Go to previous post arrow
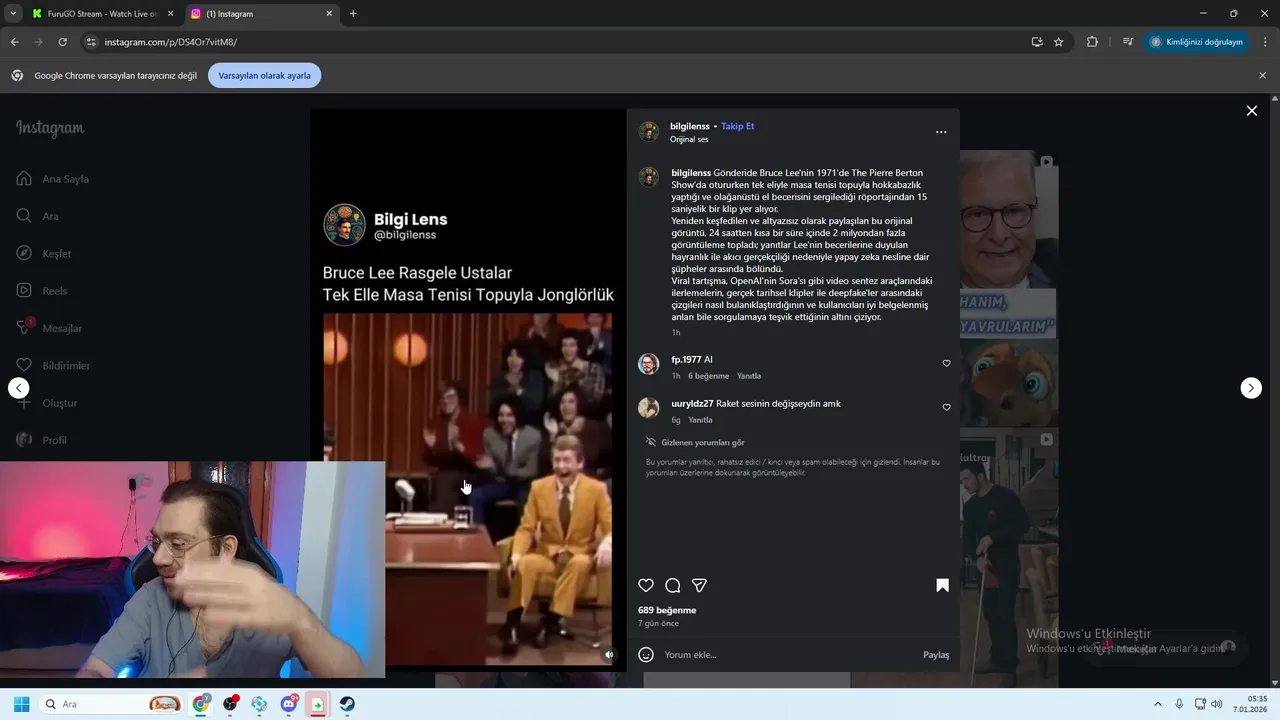Image resolution: width=1280 pixels, height=720 pixels. (19, 388)
